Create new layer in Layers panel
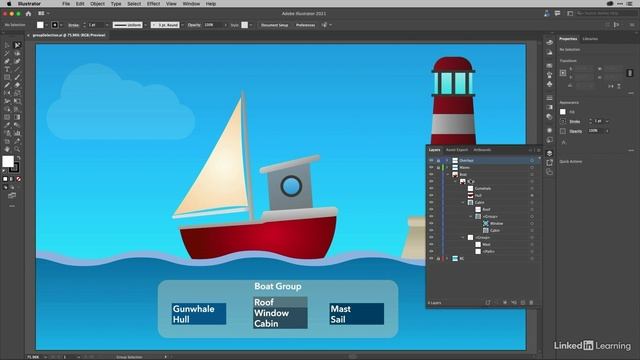This screenshot has height=360, width=640. point(522,302)
